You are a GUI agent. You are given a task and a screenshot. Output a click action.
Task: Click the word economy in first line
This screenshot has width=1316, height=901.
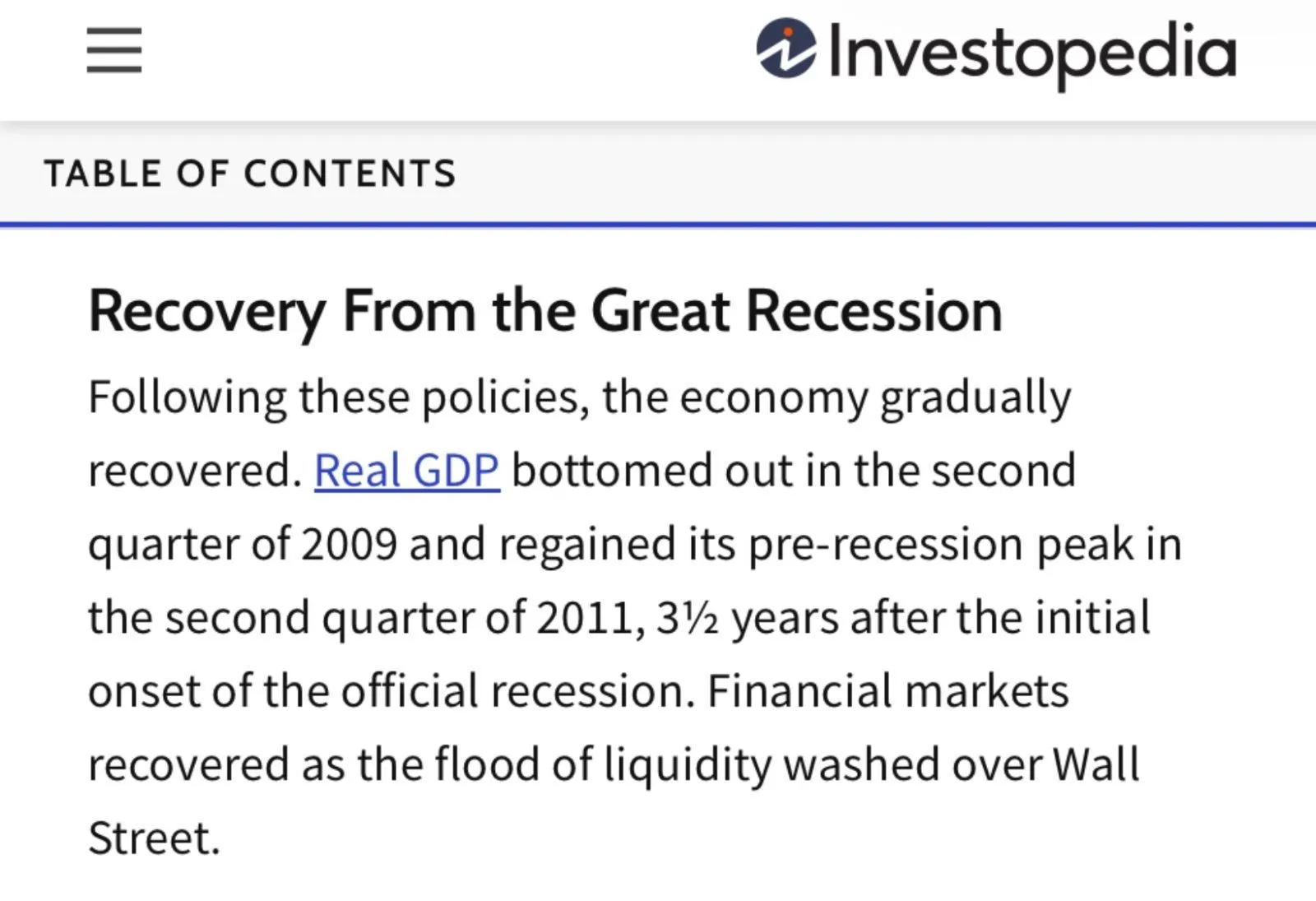point(773,397)
